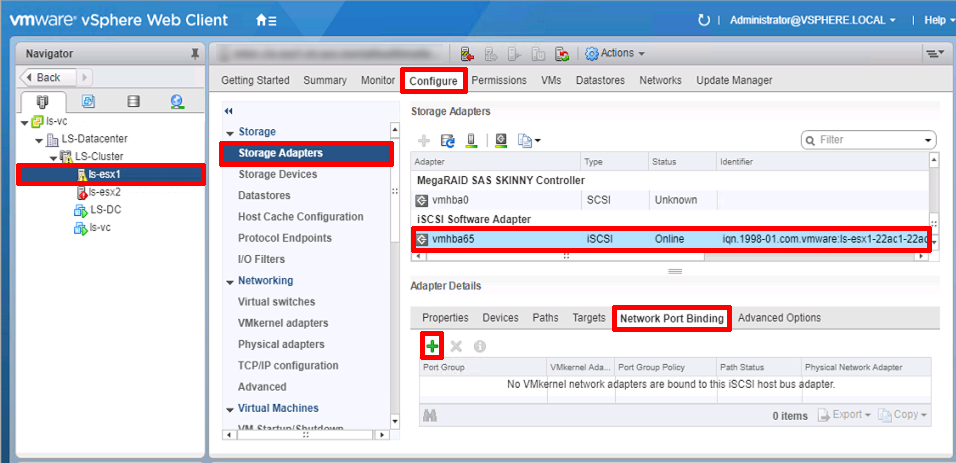Screen dimensions: 956x463
Task: Open the panel options menu at top right
Action: pos(933,54)
